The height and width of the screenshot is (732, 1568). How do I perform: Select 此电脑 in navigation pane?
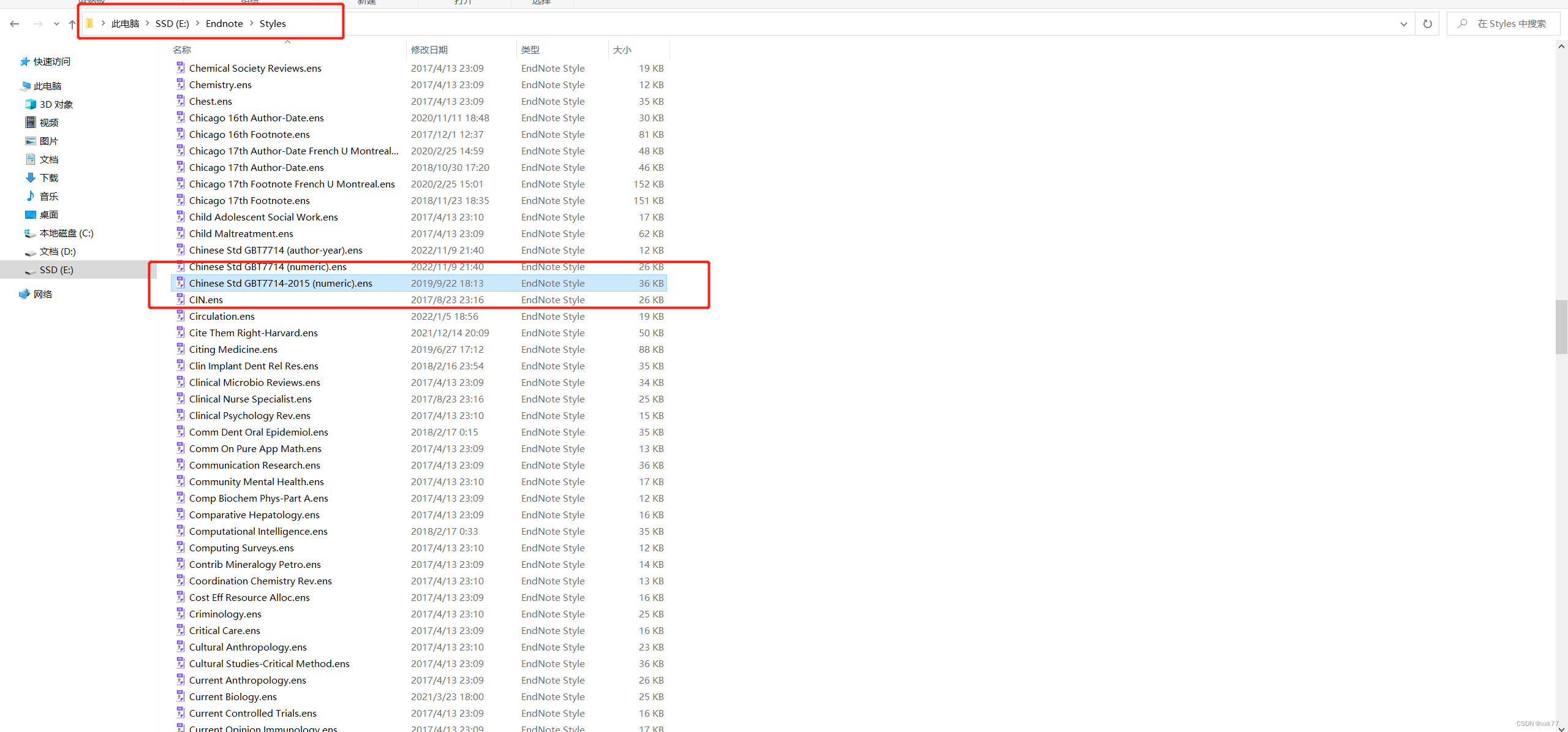[x=47, y=86]
